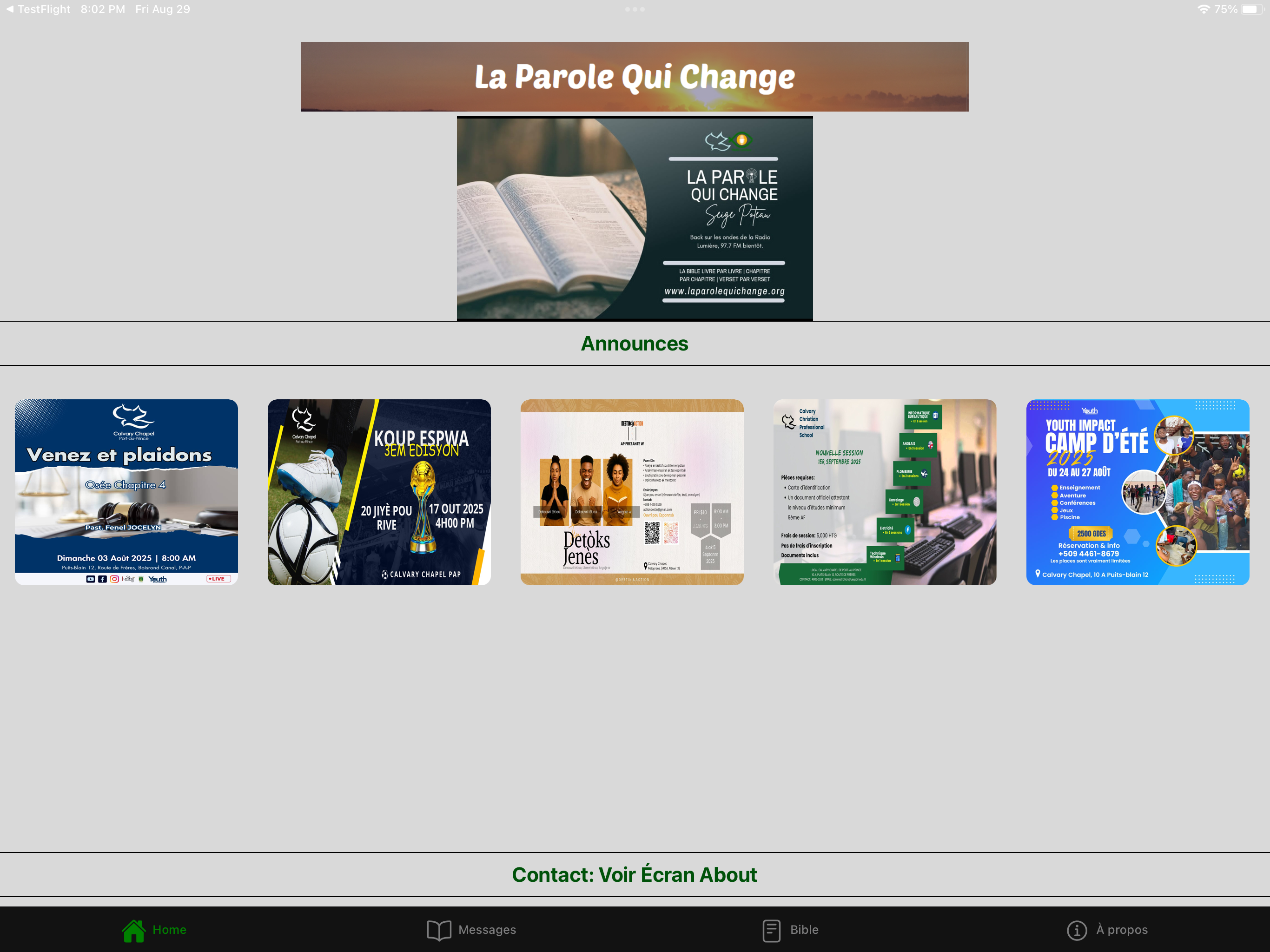Viewport: 1270px width, 952px height.
Task: Tap the Bible document icon
Action: tap(771, 930)
